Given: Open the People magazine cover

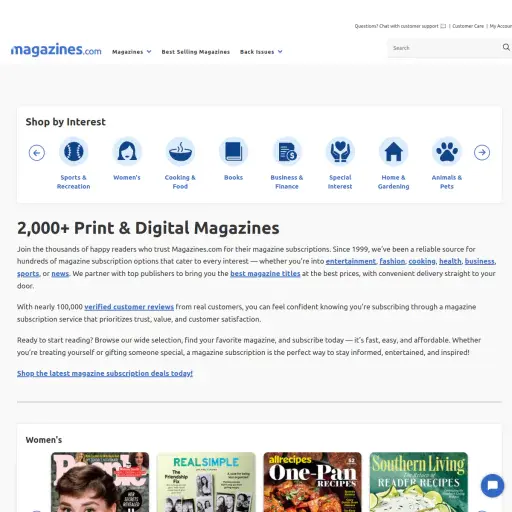Looking at the screenshot, I should (100, 482).
